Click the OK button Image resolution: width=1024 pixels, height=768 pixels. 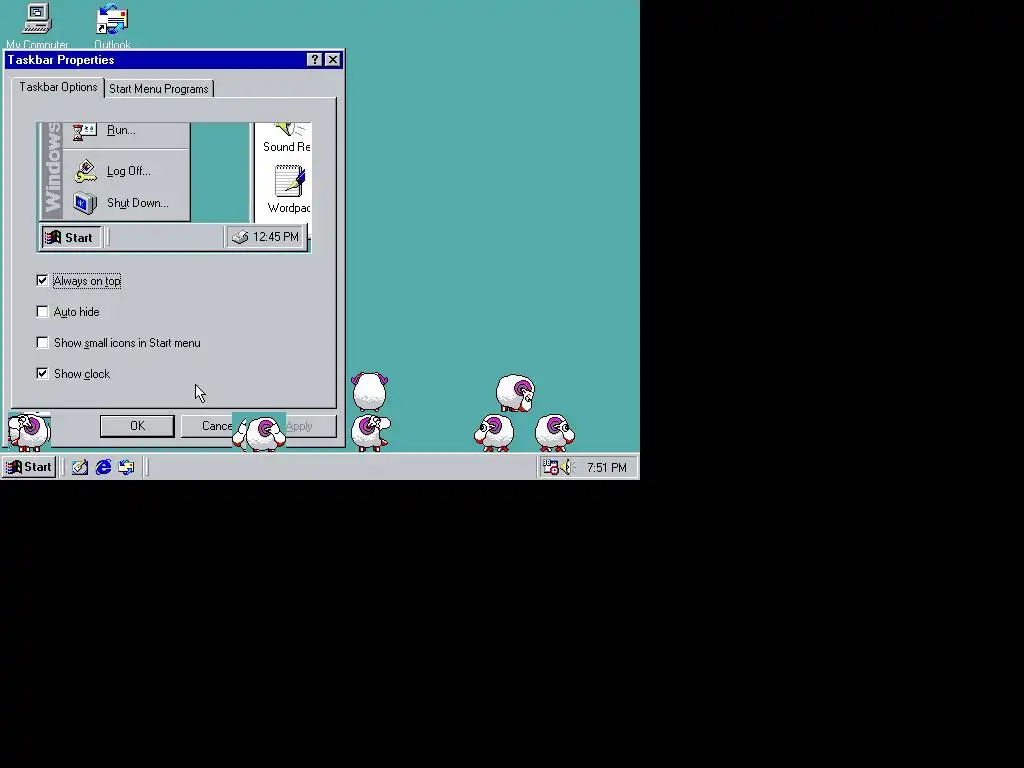[137, 426]
